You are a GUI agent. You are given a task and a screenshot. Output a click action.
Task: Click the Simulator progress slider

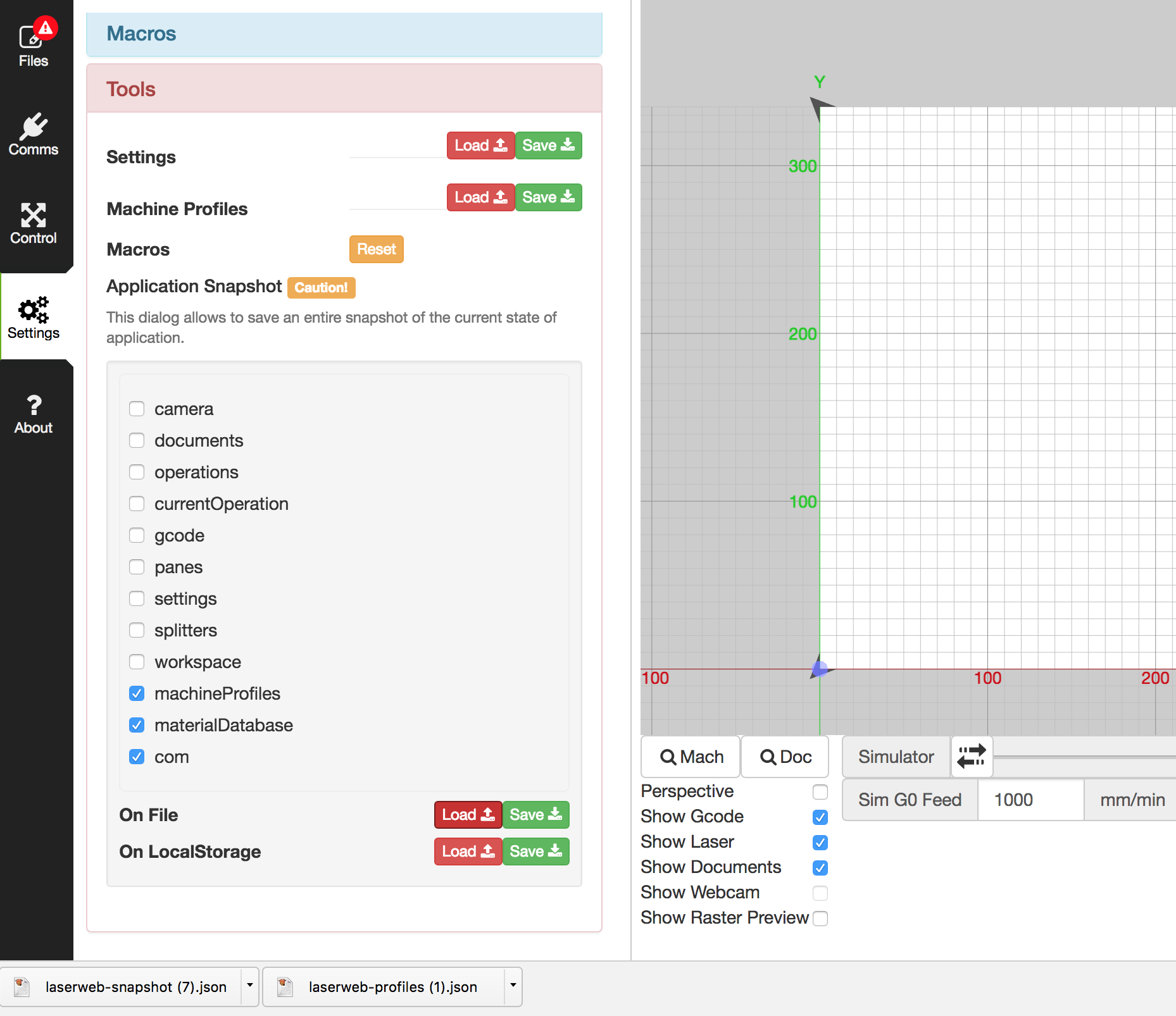[x=1084, y=757]
